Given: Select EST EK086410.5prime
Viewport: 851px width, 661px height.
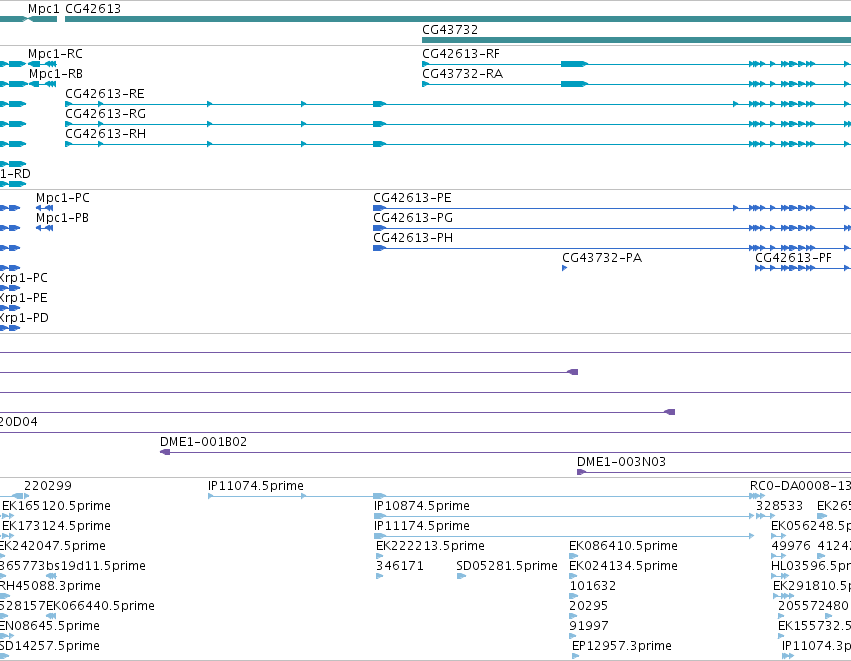Looking at the screenshot, I should pos(623,546).
